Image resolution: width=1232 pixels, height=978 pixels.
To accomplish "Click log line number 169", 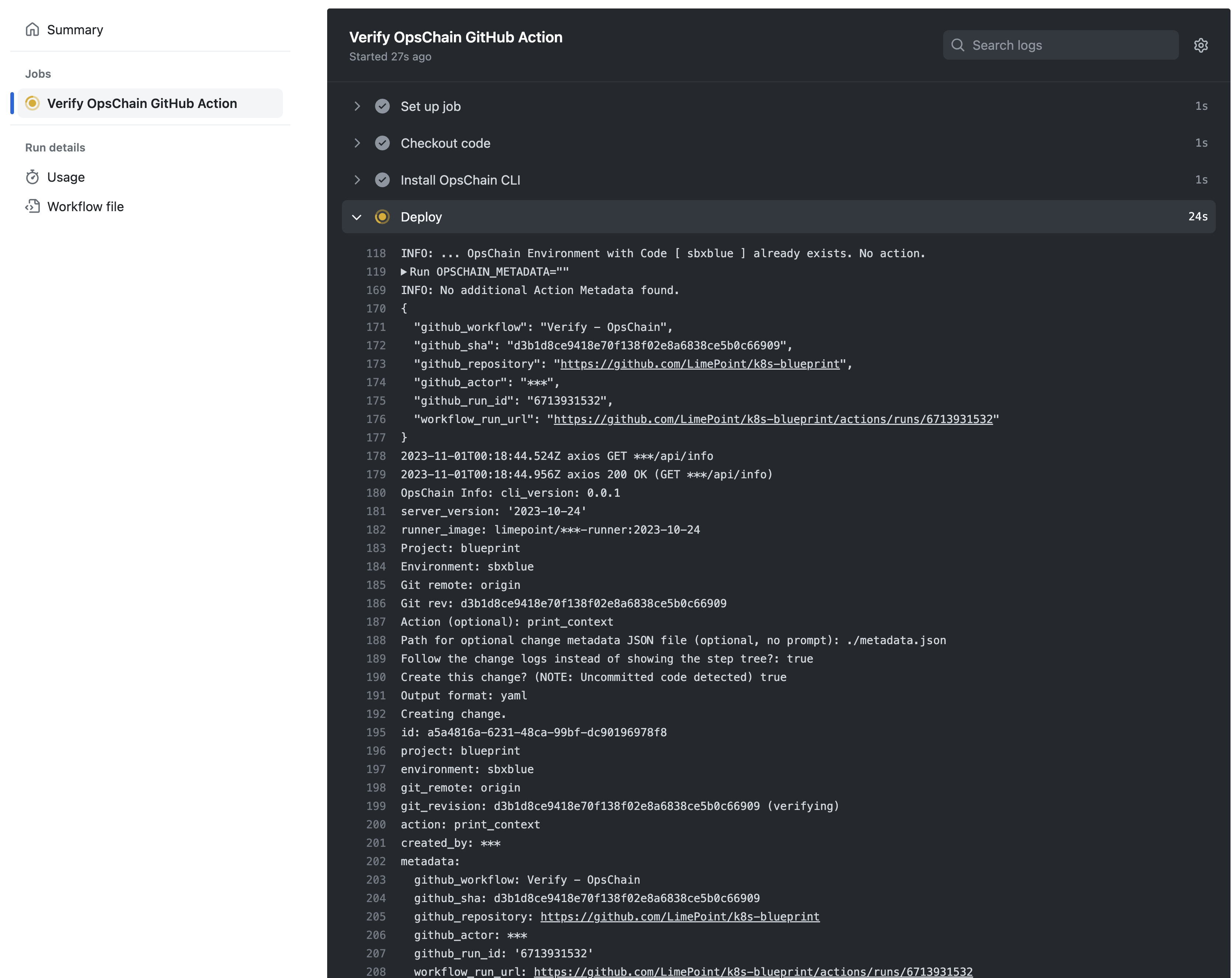I will (x=376, y=290).
